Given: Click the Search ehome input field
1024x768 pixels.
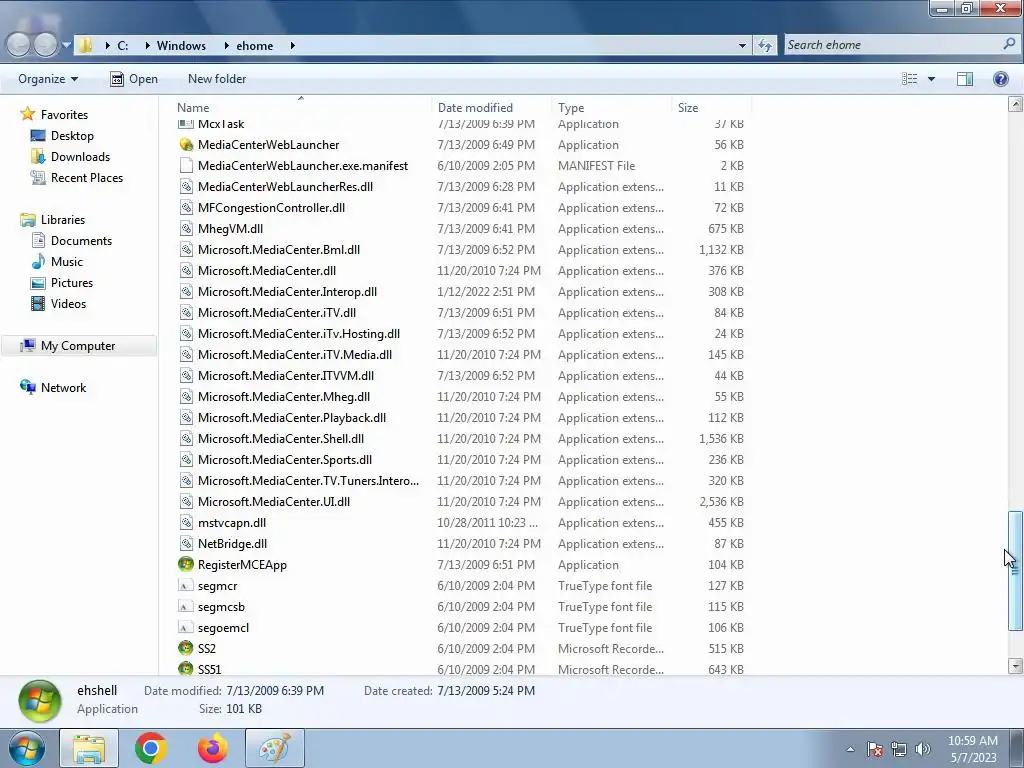Looking at the screenshot, I should click(893, 45).
